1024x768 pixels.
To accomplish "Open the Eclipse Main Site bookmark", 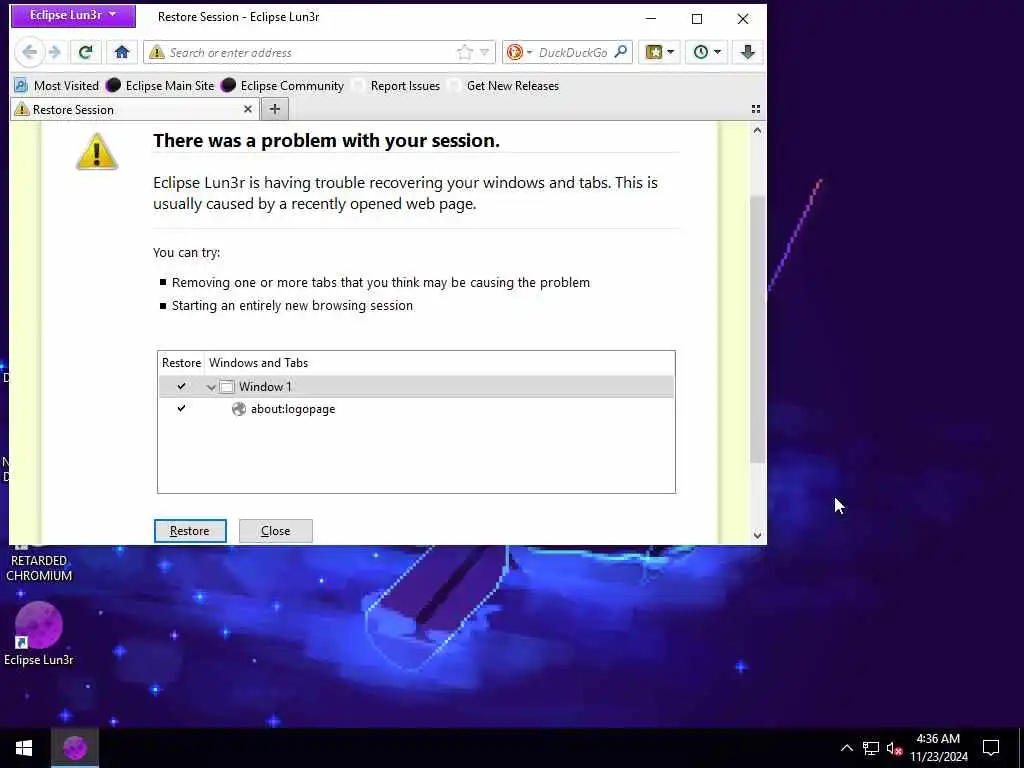I will coord(160,86).
